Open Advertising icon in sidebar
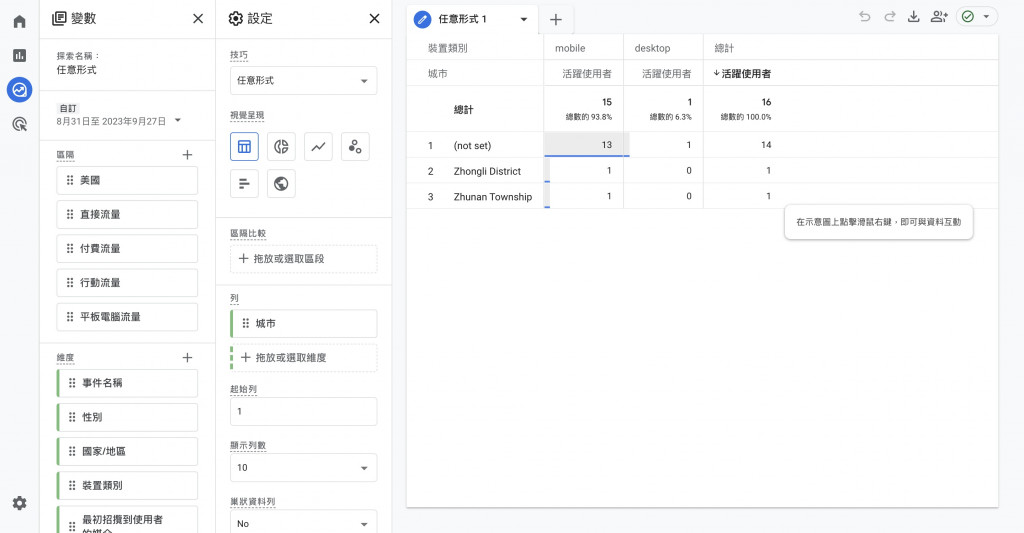 tap(20, 123)
